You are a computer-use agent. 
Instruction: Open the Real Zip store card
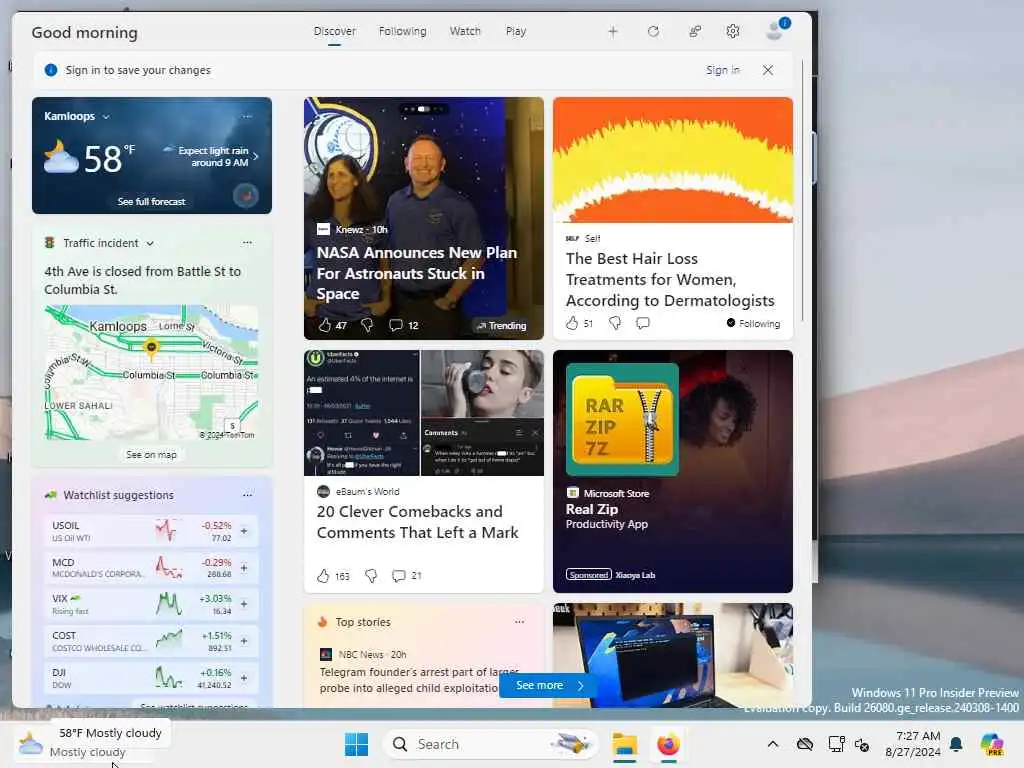[x=673, y=472]
